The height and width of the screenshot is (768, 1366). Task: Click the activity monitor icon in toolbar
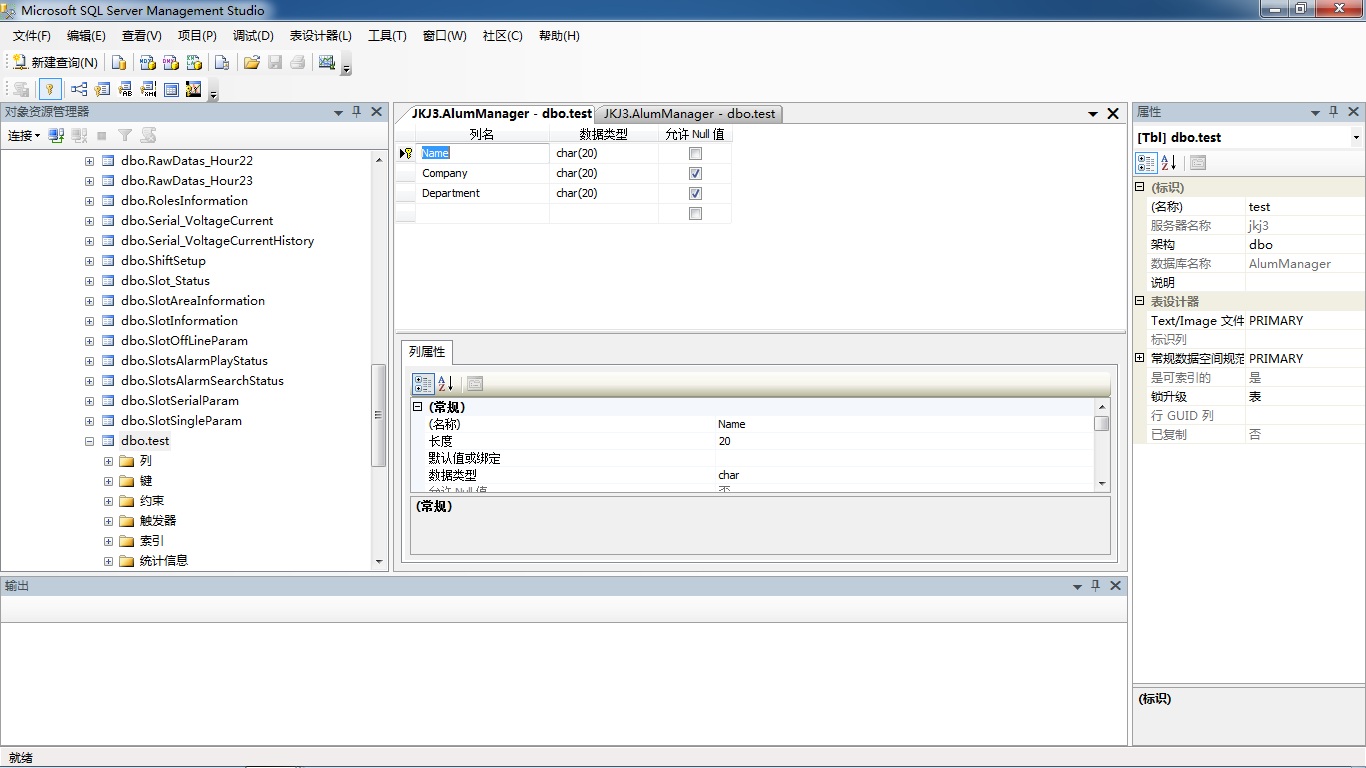(327, 62)
